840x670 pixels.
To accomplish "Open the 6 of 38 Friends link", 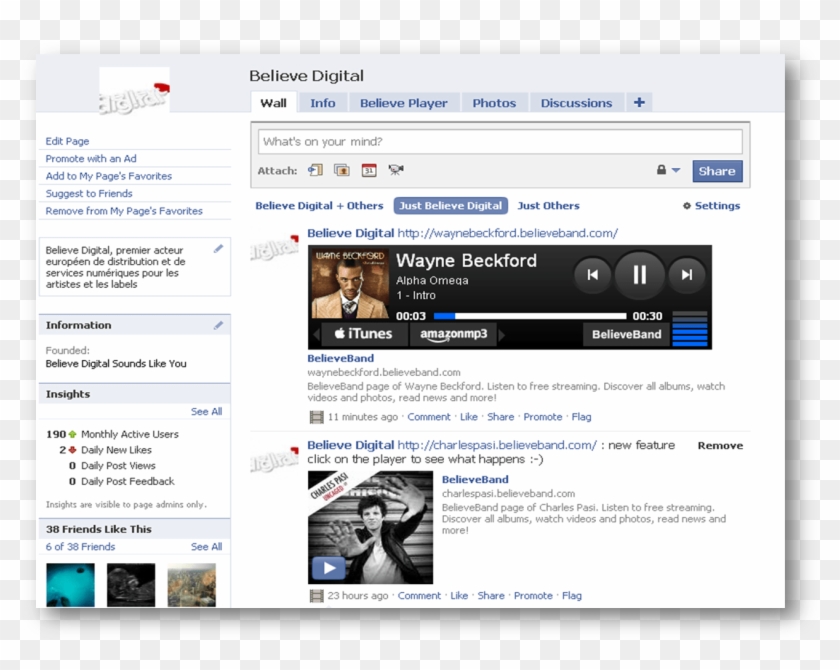I will click(x=80, y=546).
